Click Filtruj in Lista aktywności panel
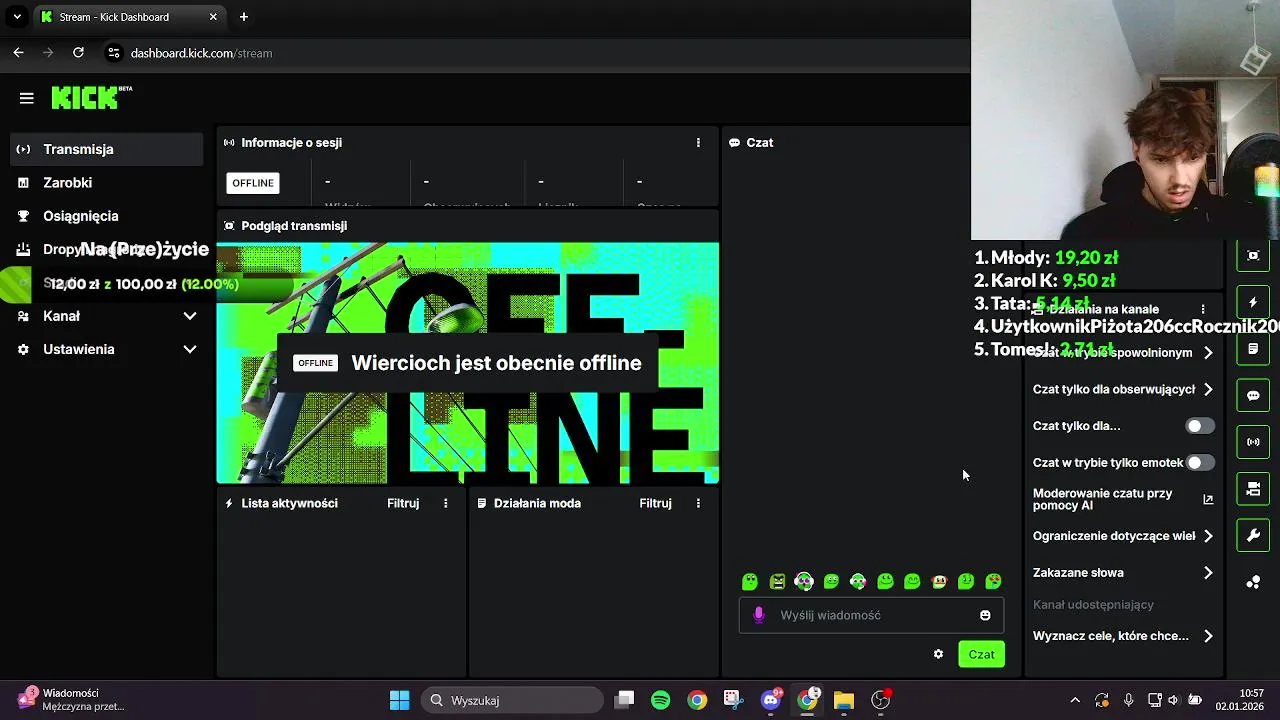 tap(403, 503)
